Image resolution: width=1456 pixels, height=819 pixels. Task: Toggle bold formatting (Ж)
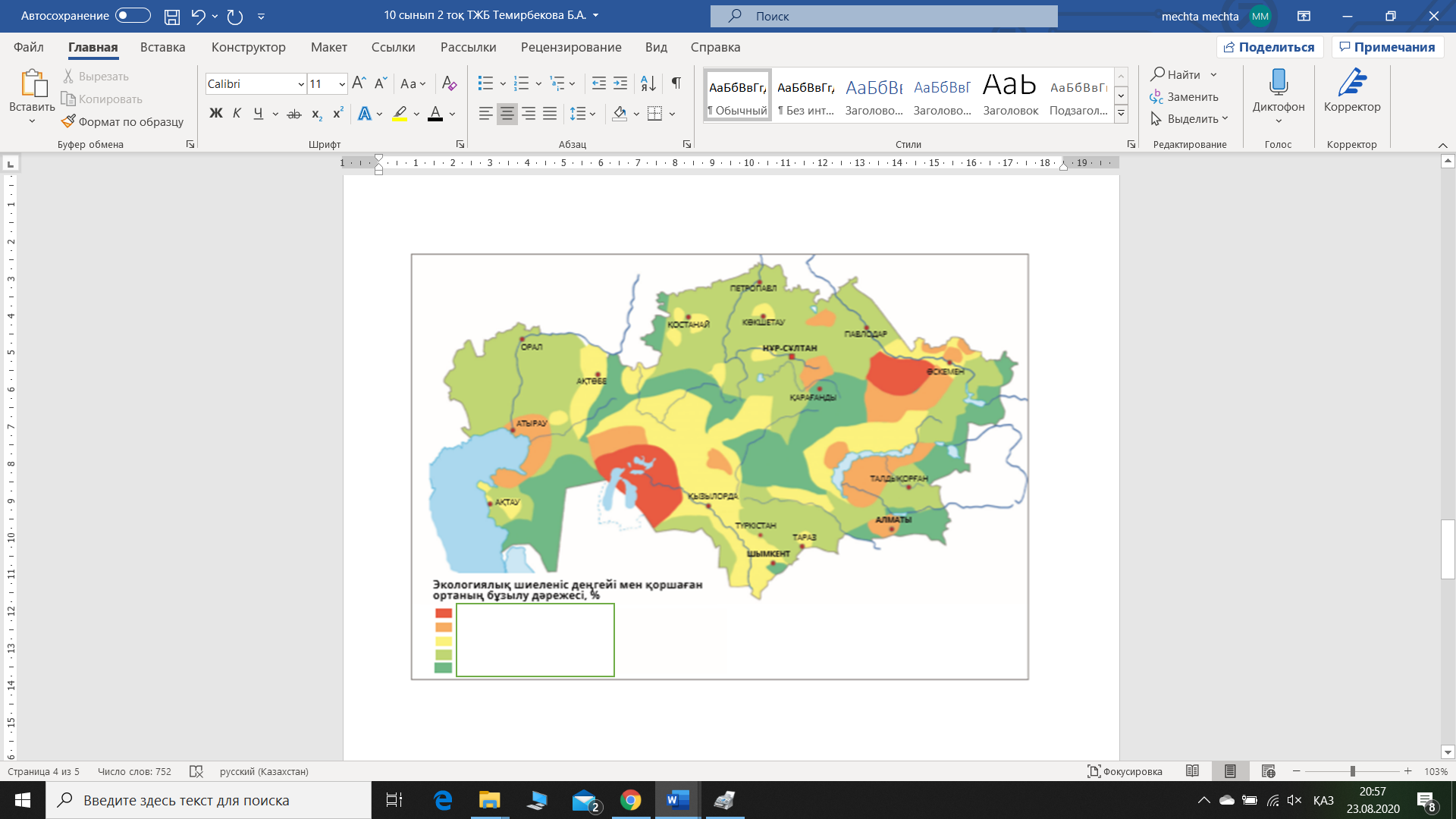[216, 114]
